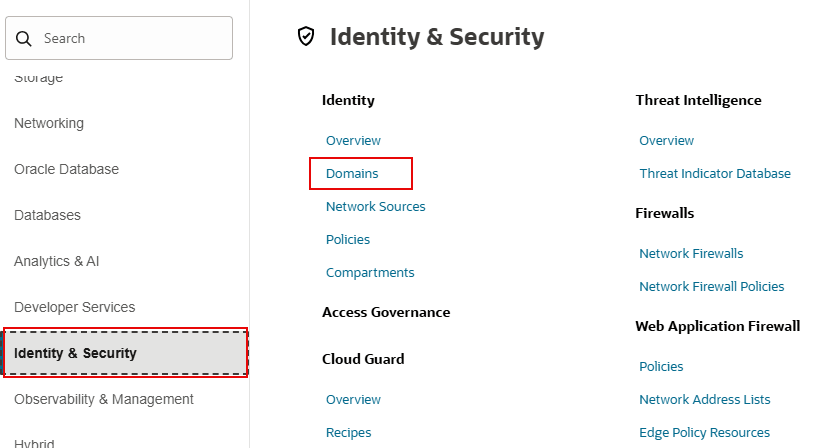826x448 pixels.
Task: Open Network Address Lists link
Action: coord(704,399)
